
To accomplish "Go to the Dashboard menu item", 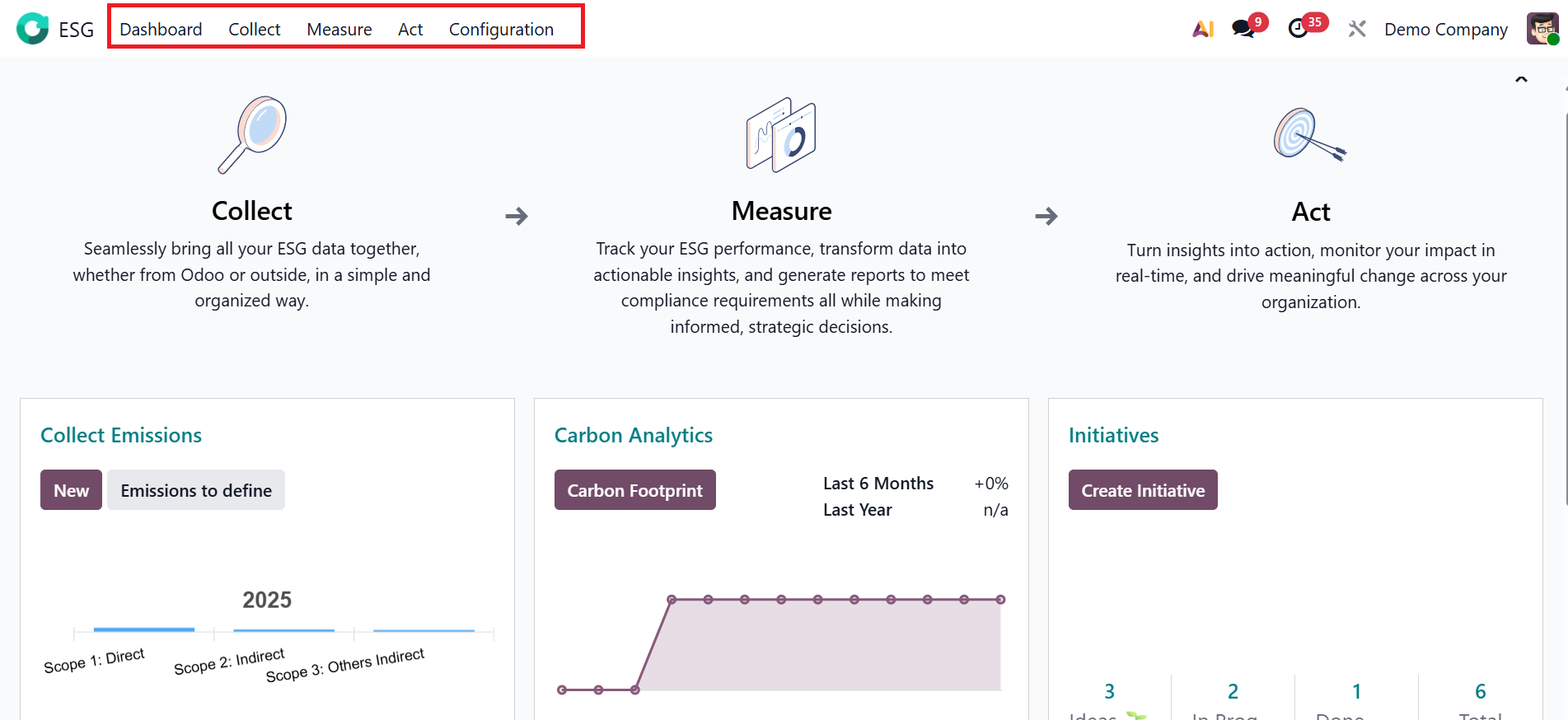I will pos(161,30).
